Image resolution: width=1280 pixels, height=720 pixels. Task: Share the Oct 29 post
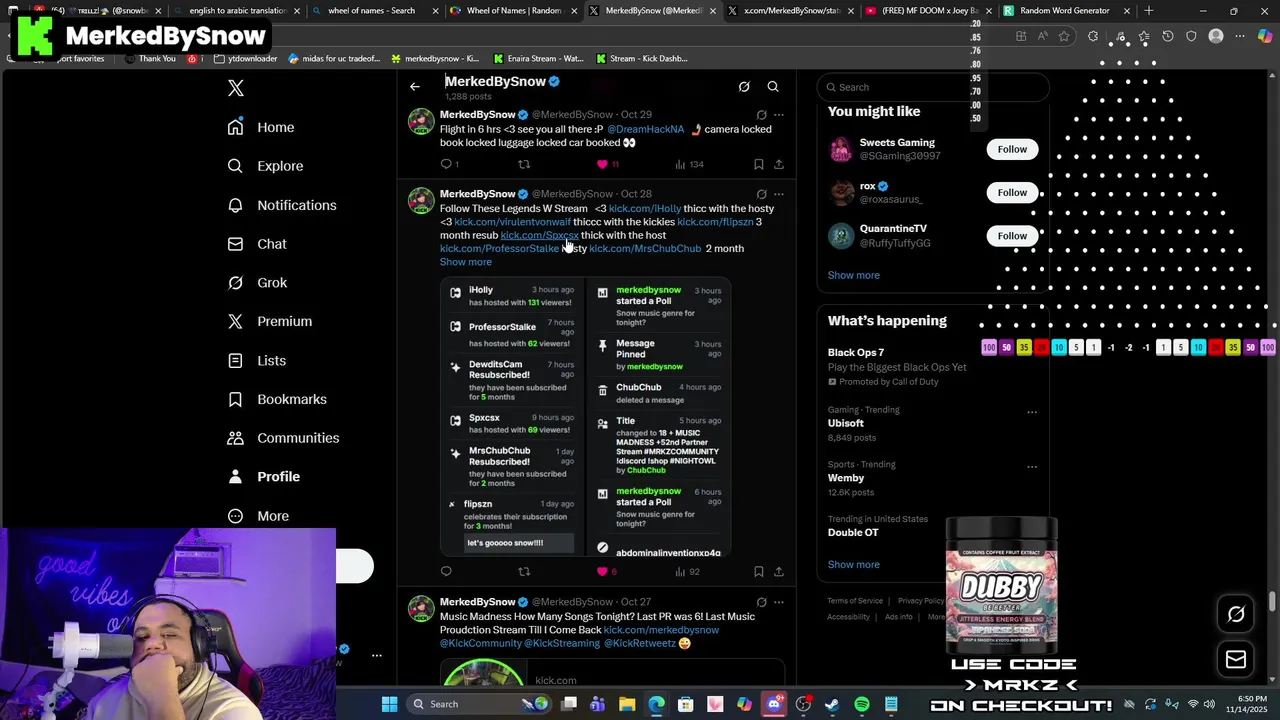779,164
